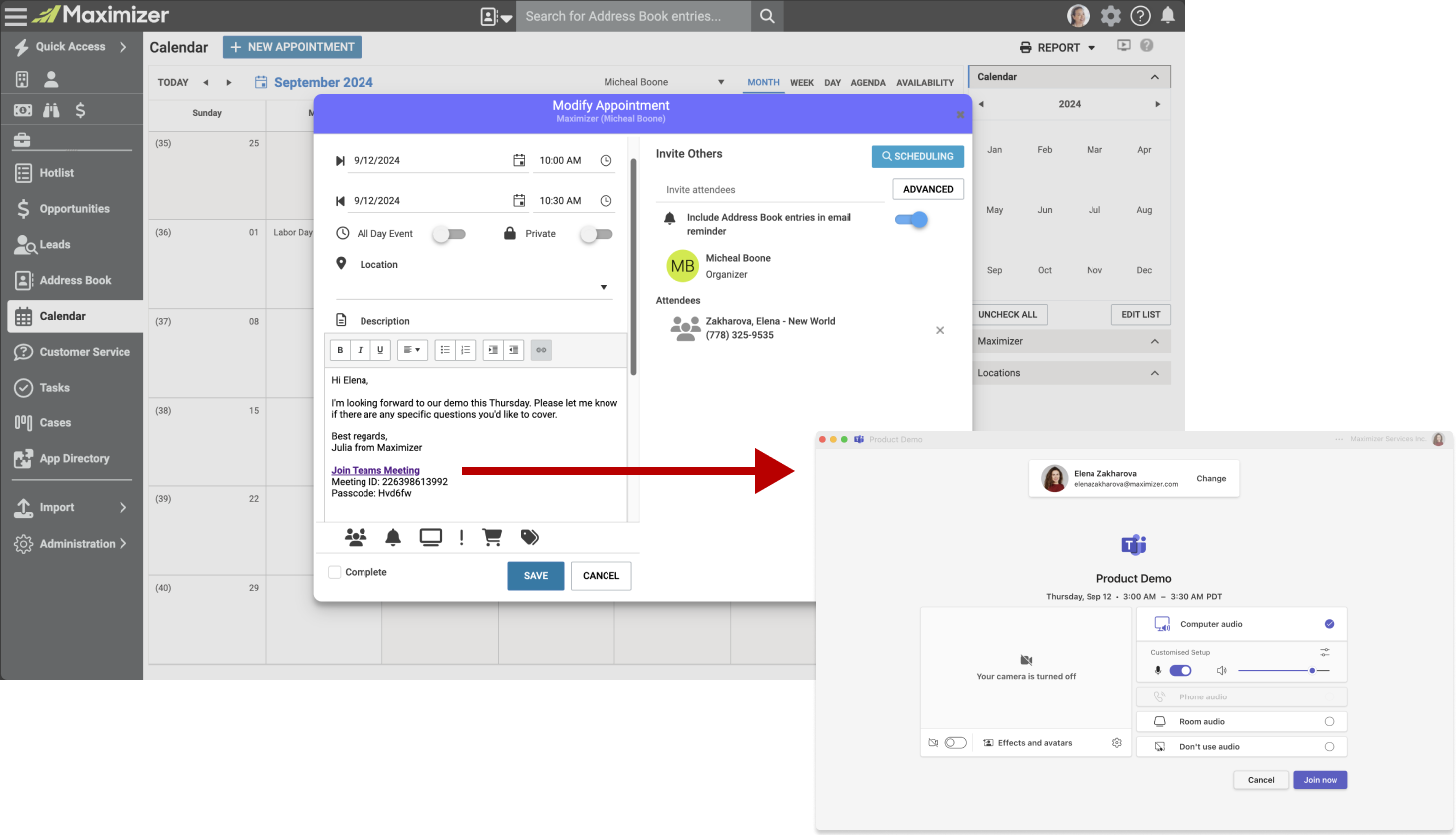Click the briefcase icon in the sidebar
Image resolution: width=1456 pixels, height=835 pixels.
pos(22,139)
